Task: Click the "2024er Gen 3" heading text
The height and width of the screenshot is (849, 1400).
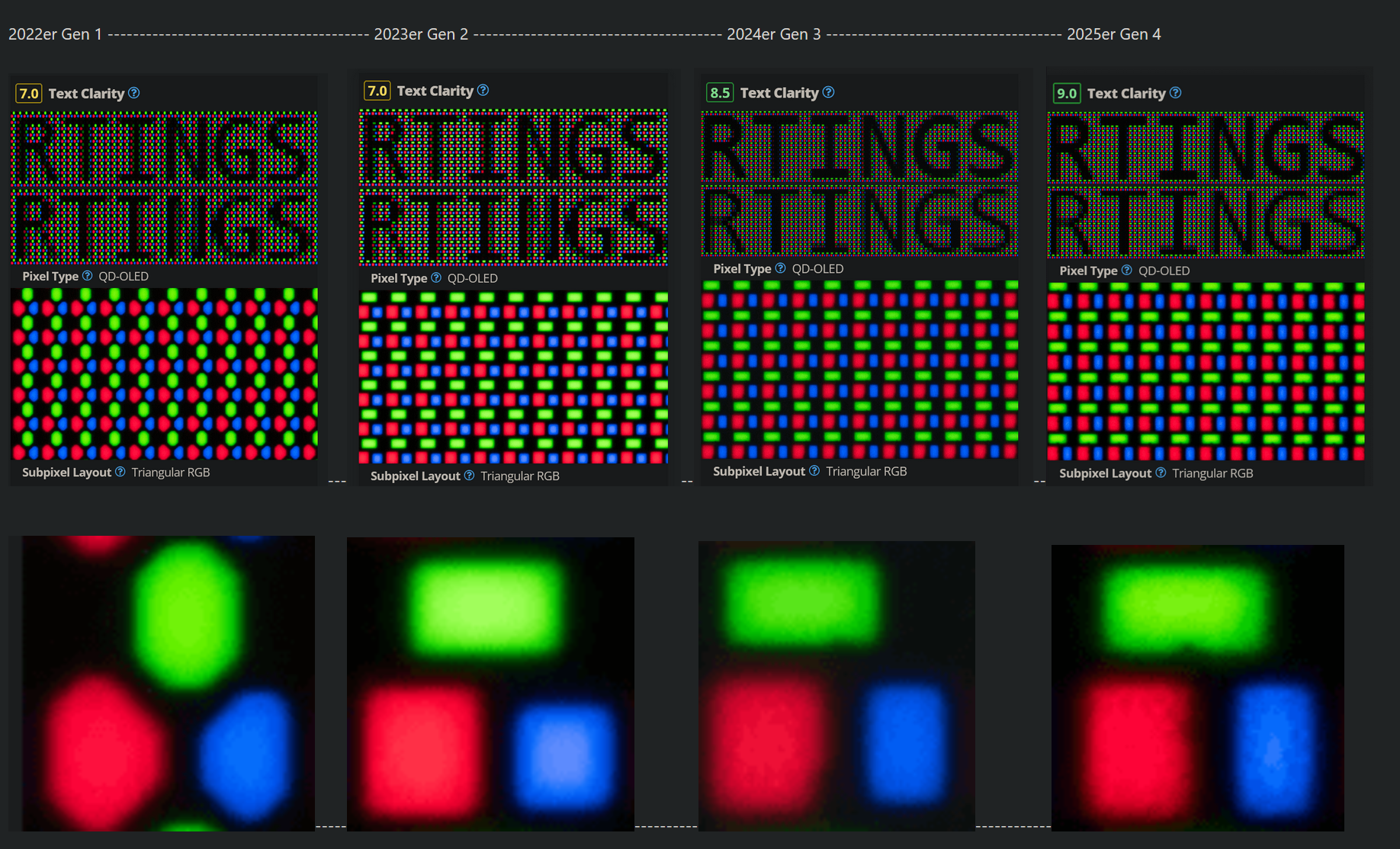Action: pos(774,34)
